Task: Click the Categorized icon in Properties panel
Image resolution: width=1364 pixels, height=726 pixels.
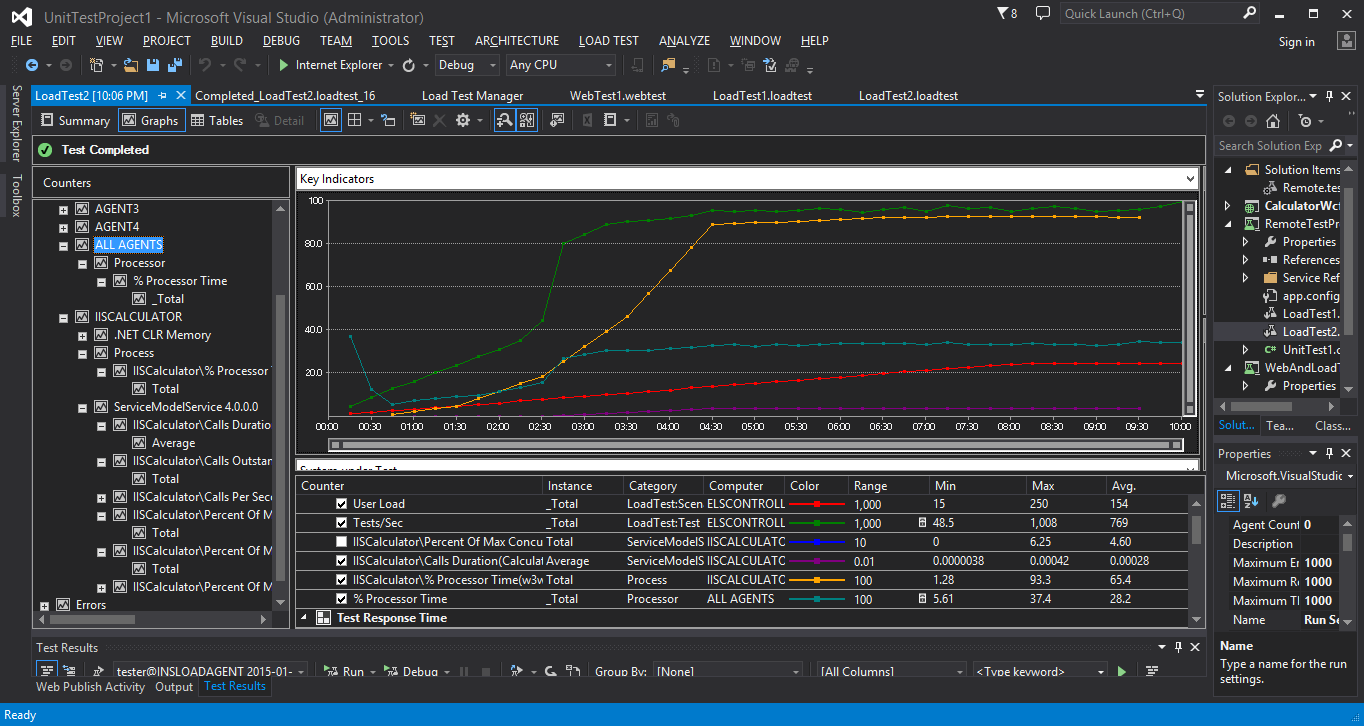Action: 1229,500
